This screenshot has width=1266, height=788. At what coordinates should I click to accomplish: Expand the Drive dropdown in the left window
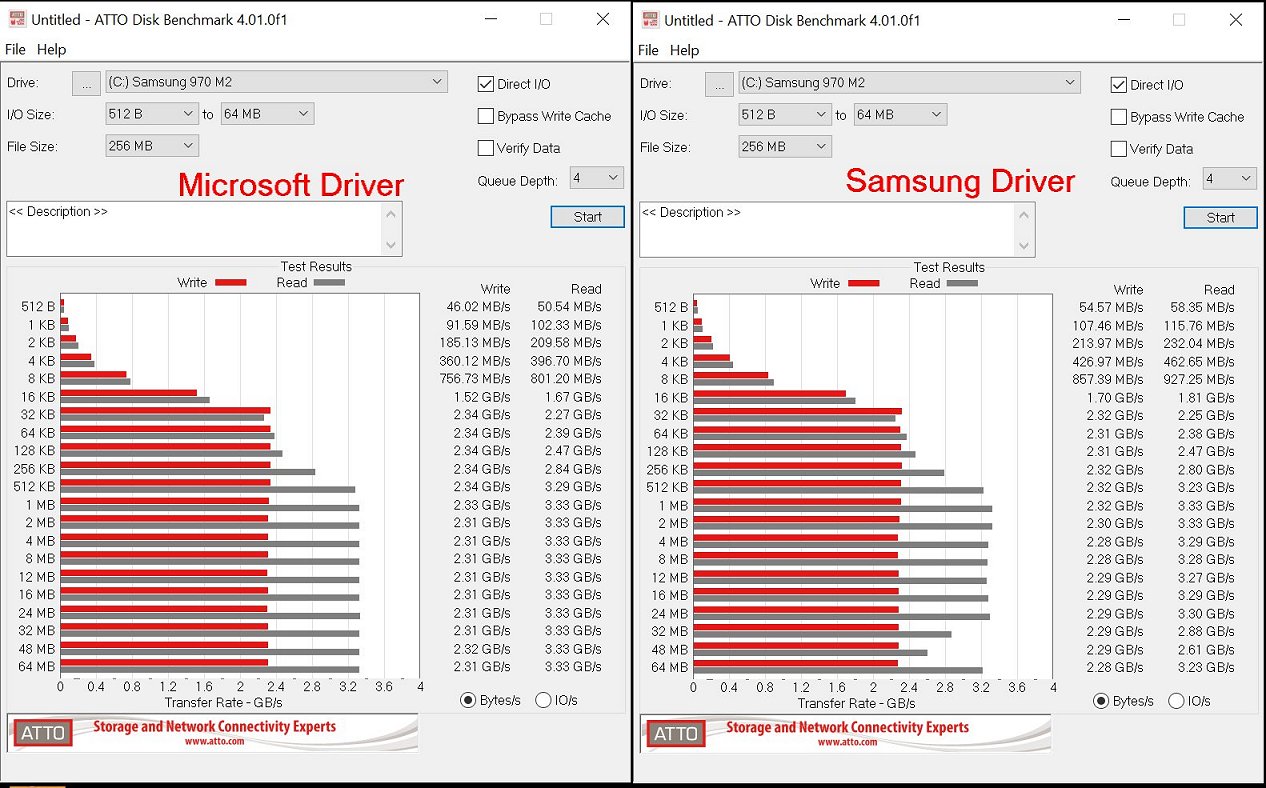(277, 82)
